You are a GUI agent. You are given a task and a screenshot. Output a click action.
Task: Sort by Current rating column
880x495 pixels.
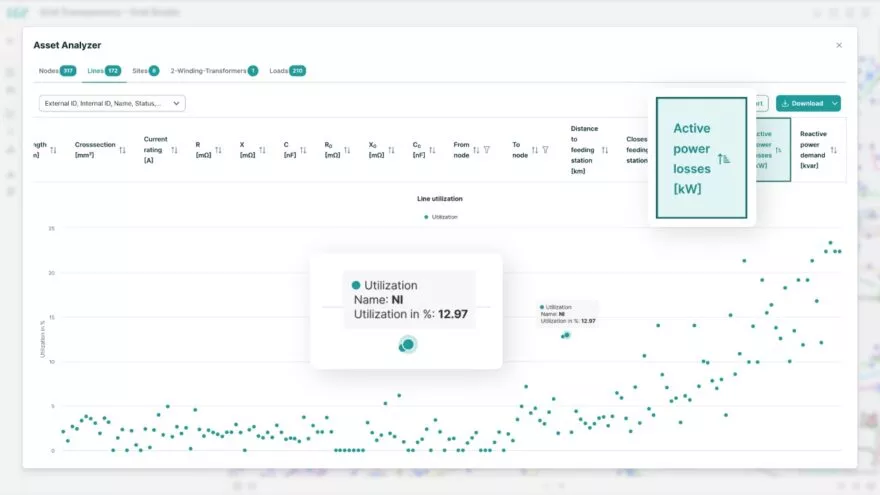pos(174,150)
